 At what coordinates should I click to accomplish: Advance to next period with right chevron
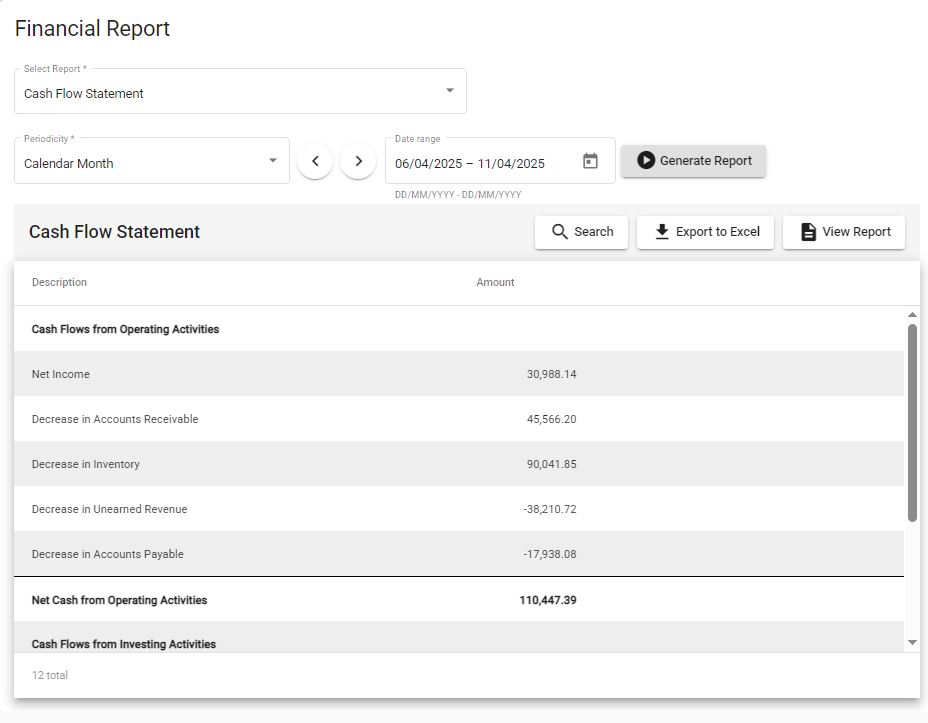358,161
